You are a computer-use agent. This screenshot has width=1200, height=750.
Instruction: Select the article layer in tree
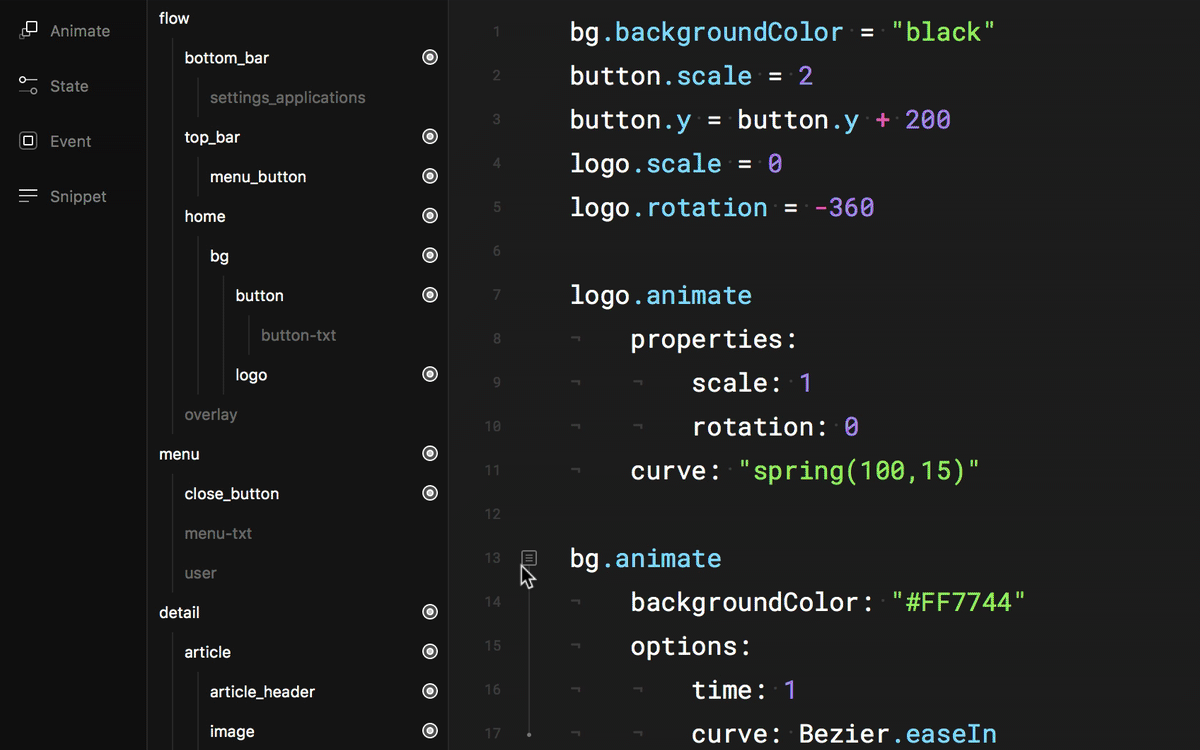pyautogui.click(x=207, y=652)
